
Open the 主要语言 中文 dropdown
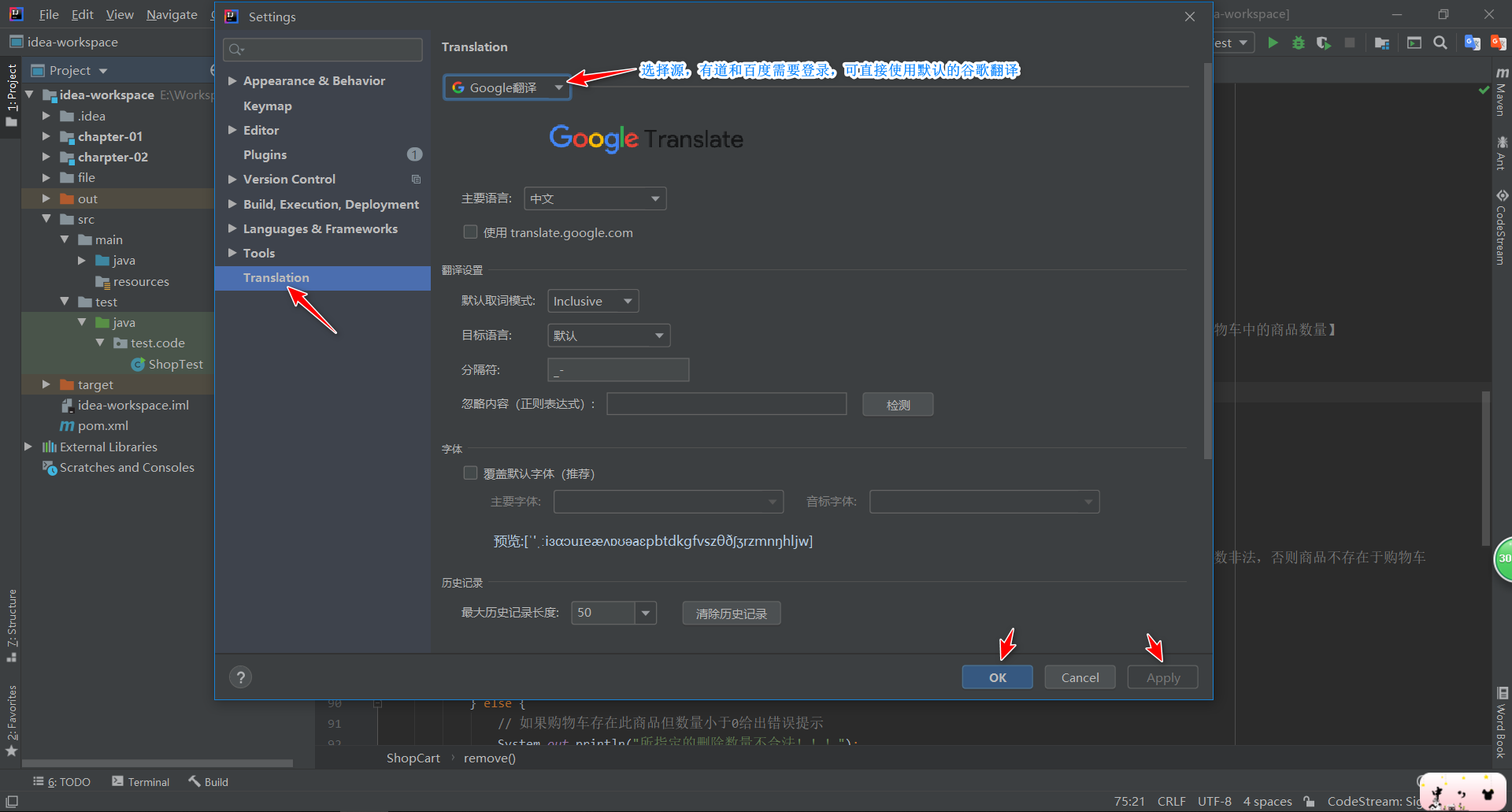pyautogui.click(x=595, y=198)
